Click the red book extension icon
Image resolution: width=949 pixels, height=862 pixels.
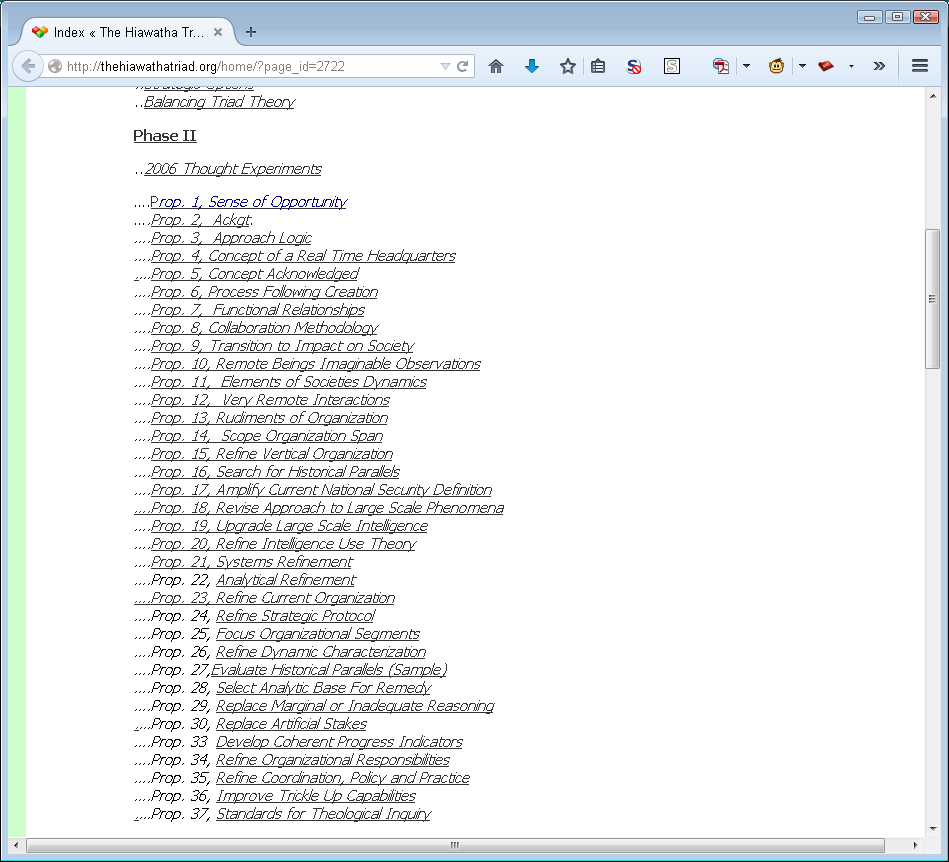[826, 66]
